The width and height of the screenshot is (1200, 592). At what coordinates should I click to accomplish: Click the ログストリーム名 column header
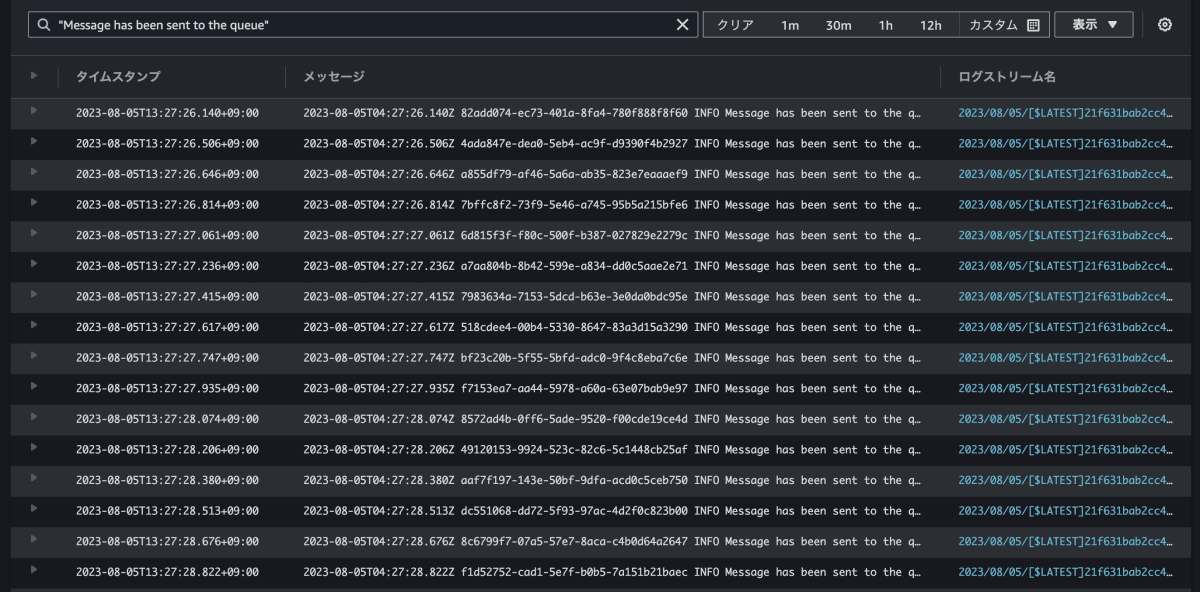click(x=1007, y=76)
